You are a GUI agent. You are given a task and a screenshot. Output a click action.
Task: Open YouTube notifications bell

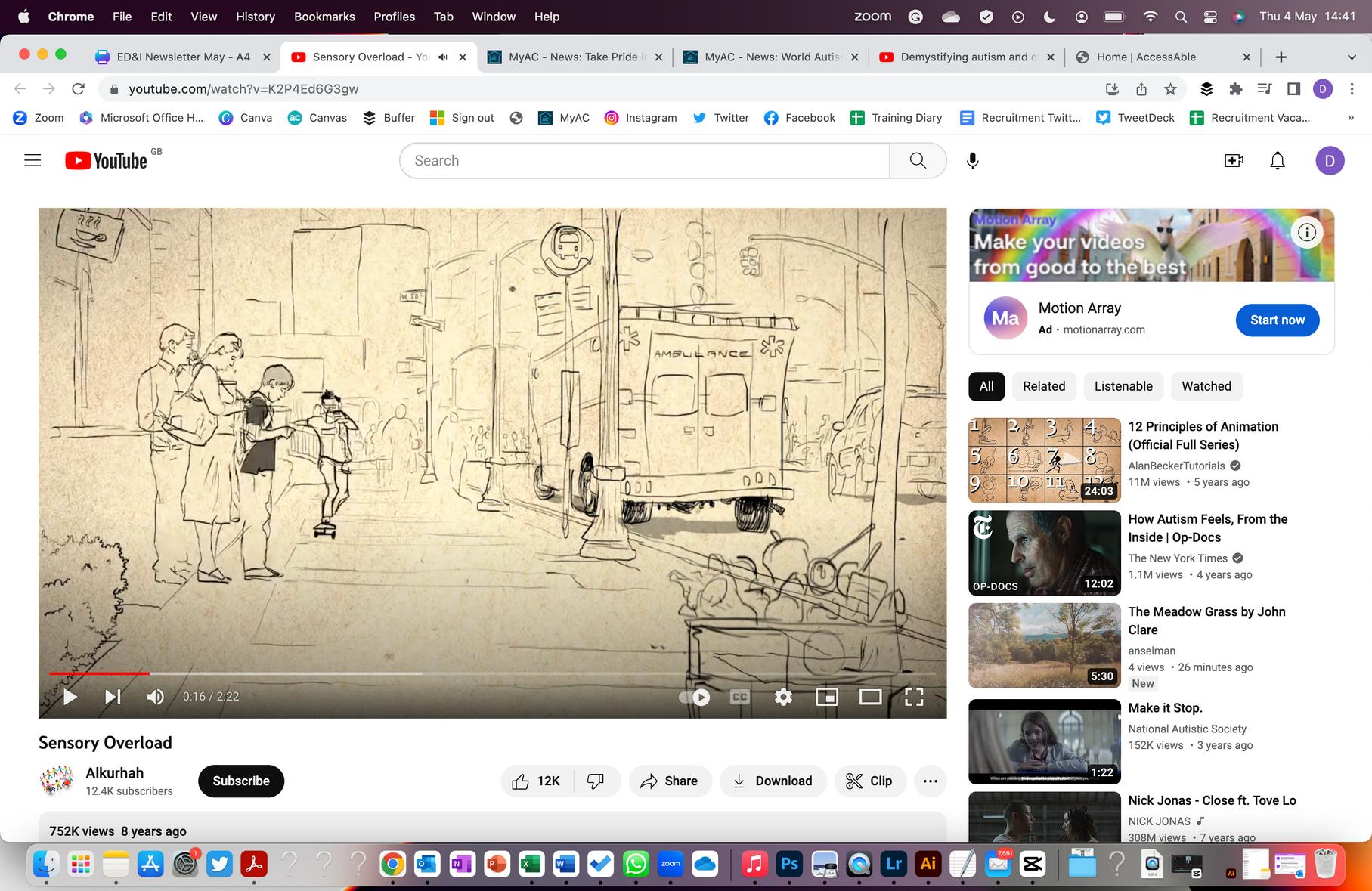1278,160
